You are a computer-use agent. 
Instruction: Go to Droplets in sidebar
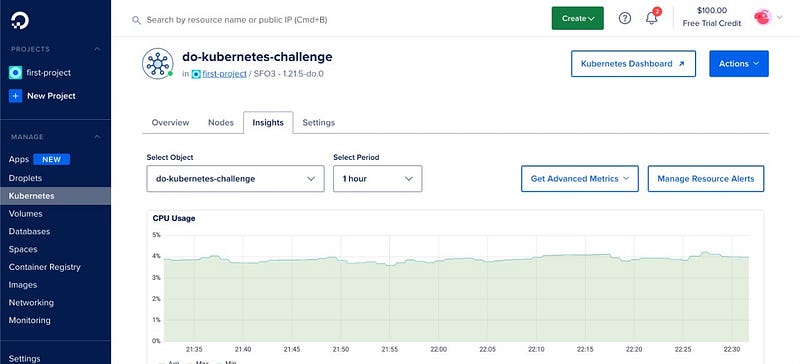pos(25,178)
